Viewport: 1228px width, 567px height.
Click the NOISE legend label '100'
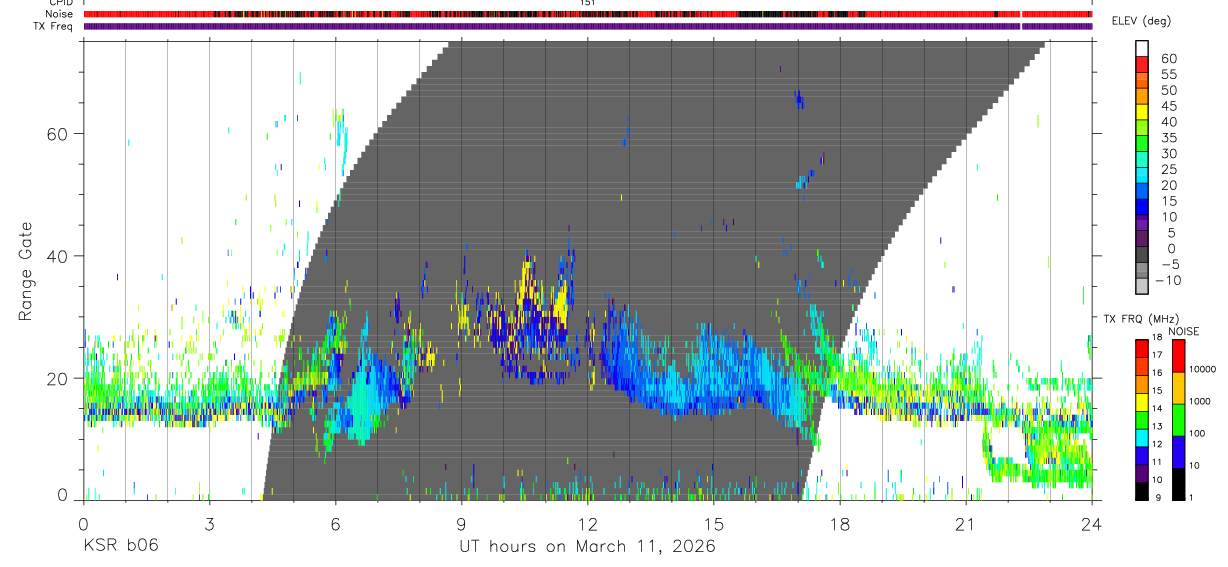[1197, 433]
